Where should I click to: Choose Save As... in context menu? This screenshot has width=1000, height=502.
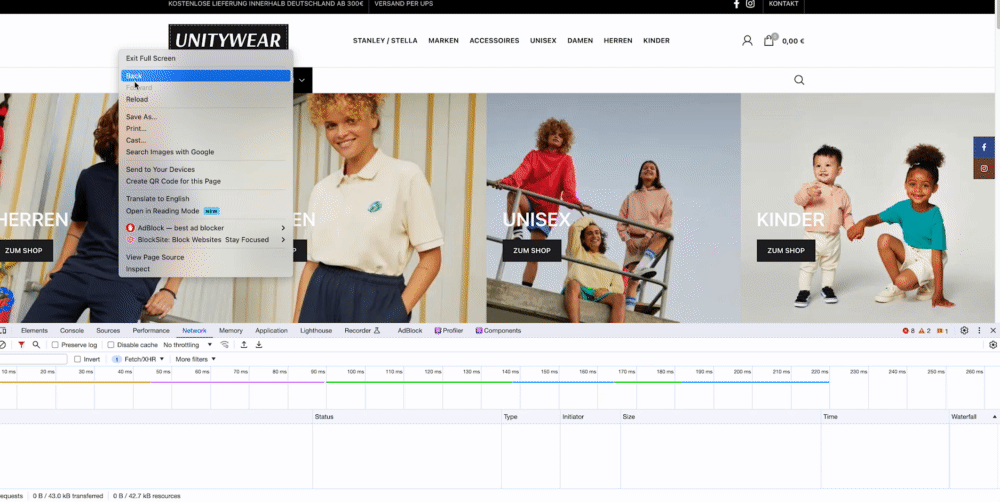tap(205, 117)
